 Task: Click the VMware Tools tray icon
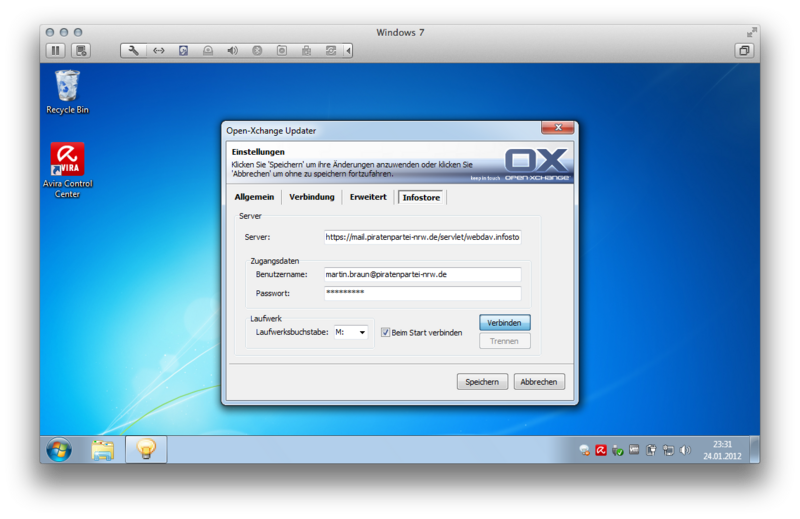point(634,450)
